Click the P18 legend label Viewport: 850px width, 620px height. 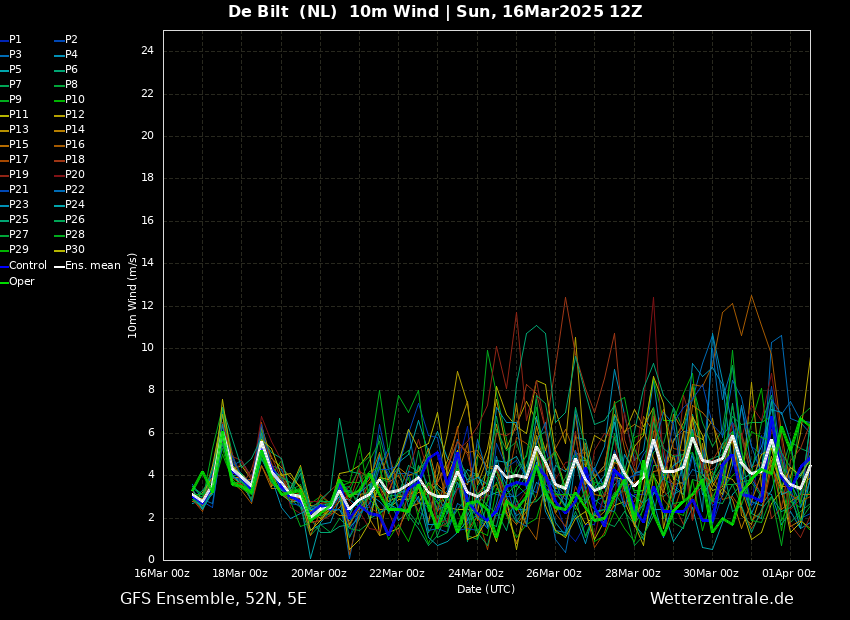75,160
